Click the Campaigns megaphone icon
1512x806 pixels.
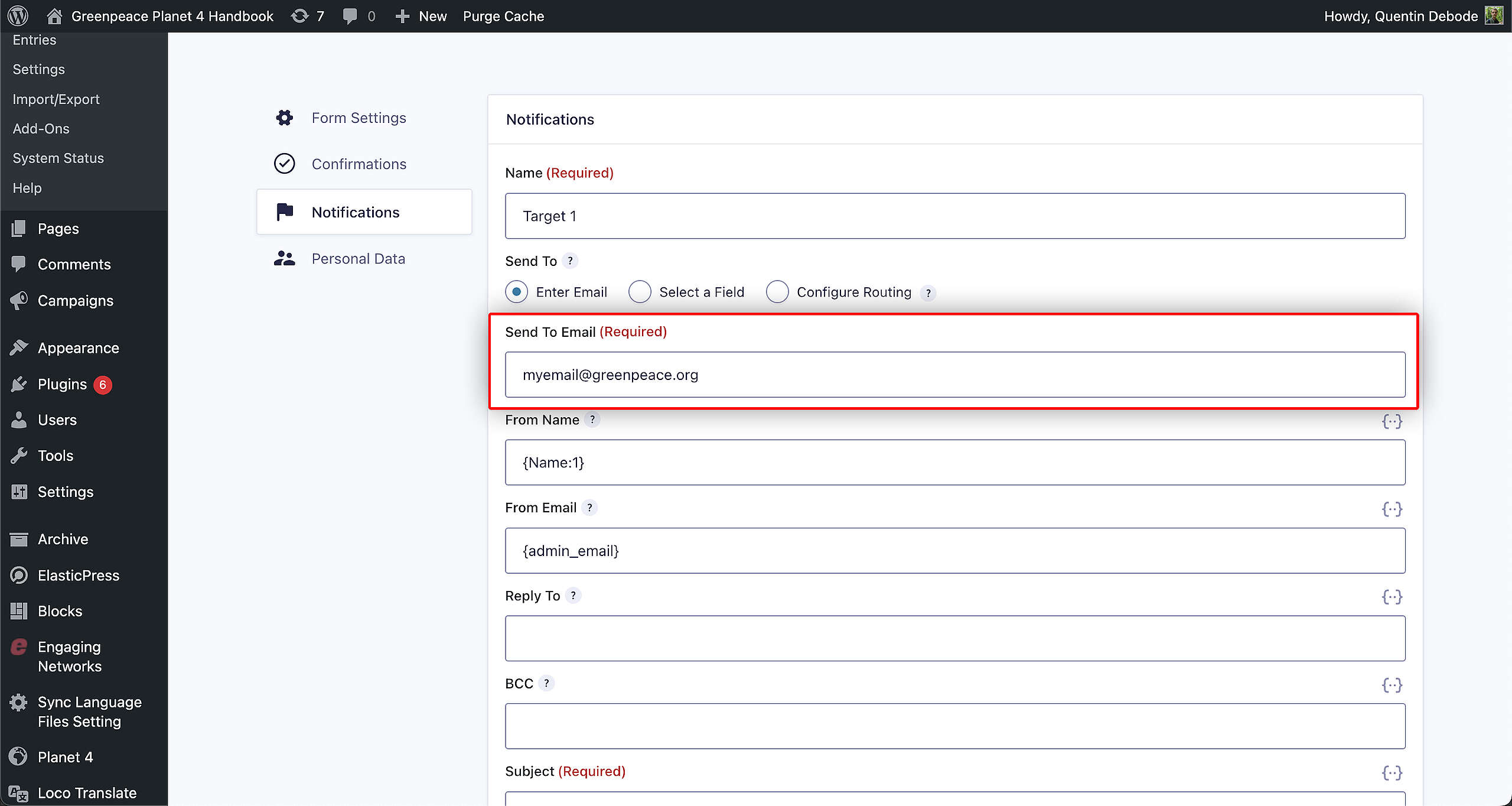[x=19, y=300]
